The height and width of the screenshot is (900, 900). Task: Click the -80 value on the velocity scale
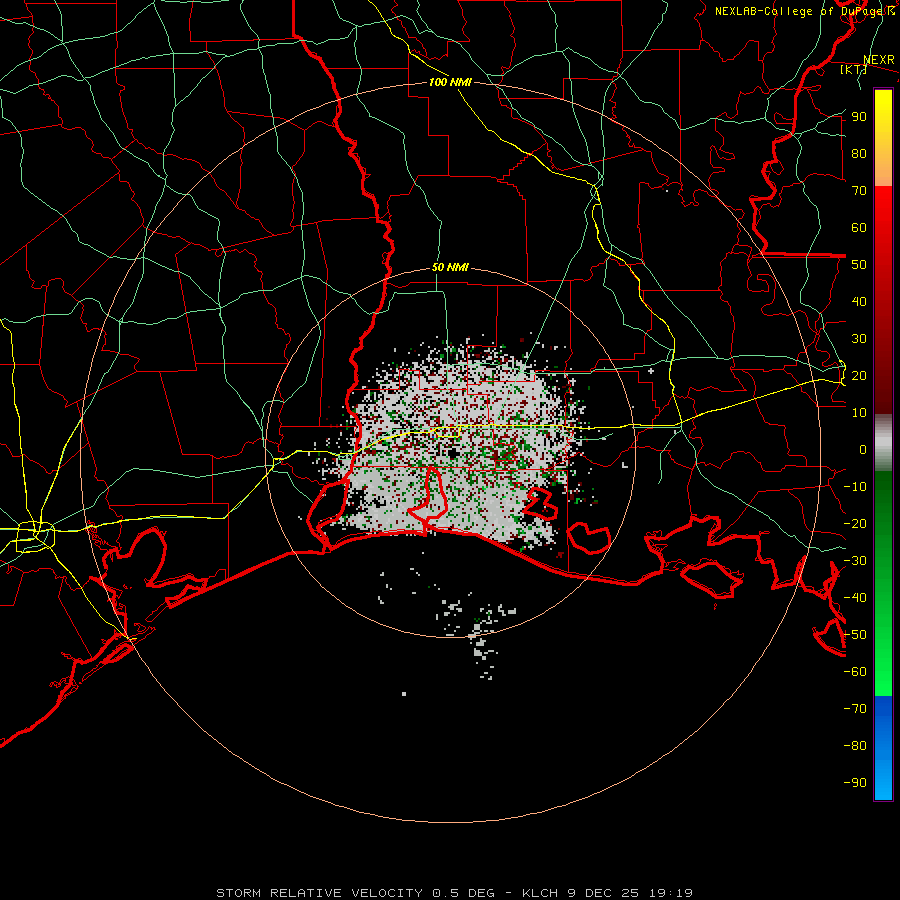[x=855, y=746]
